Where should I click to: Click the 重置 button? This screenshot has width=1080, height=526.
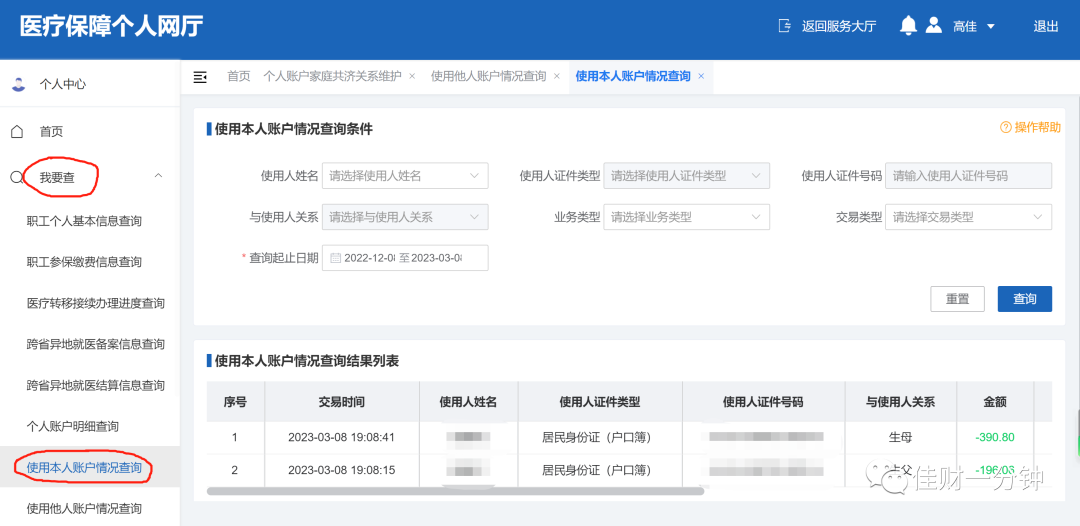pyautogui.click(x=957, y=299)
